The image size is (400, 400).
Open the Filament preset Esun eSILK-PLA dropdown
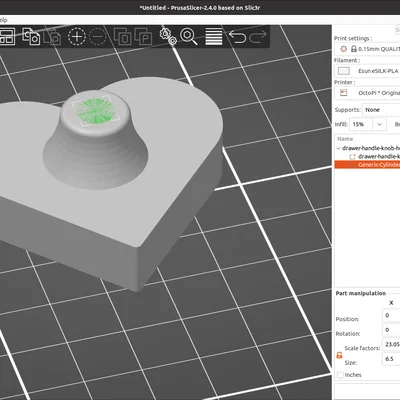pyautogui.click(x=368, y=71)
